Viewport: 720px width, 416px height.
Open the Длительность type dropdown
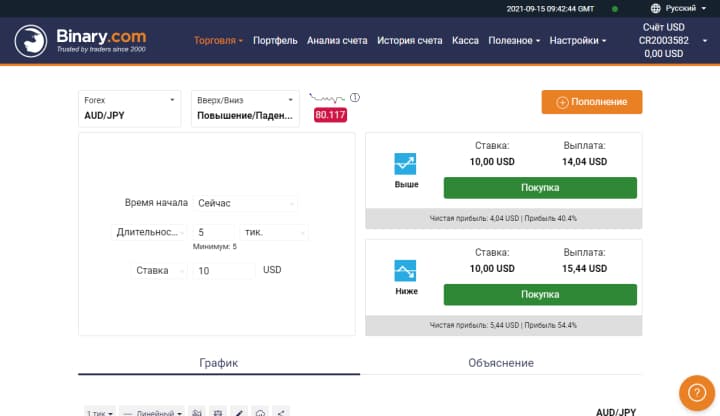(x=149, y=232)
